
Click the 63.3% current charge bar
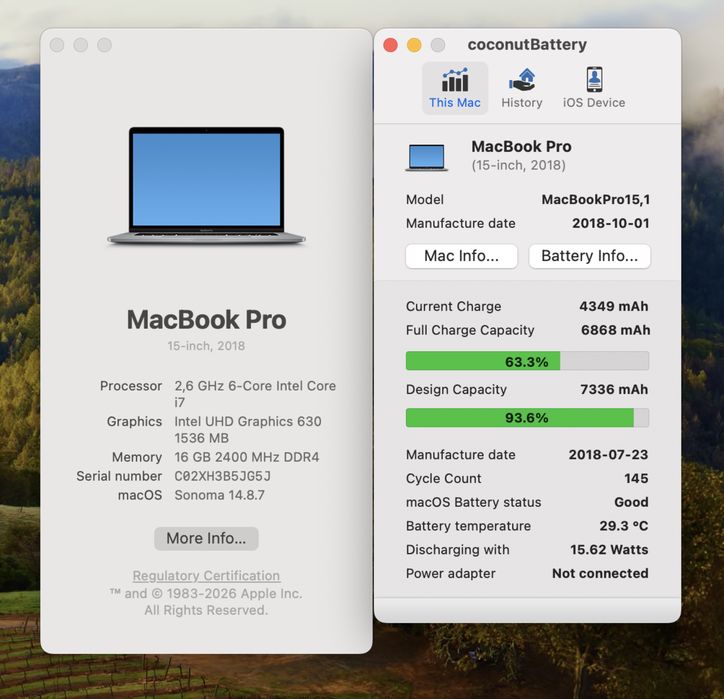coord(527,361)
